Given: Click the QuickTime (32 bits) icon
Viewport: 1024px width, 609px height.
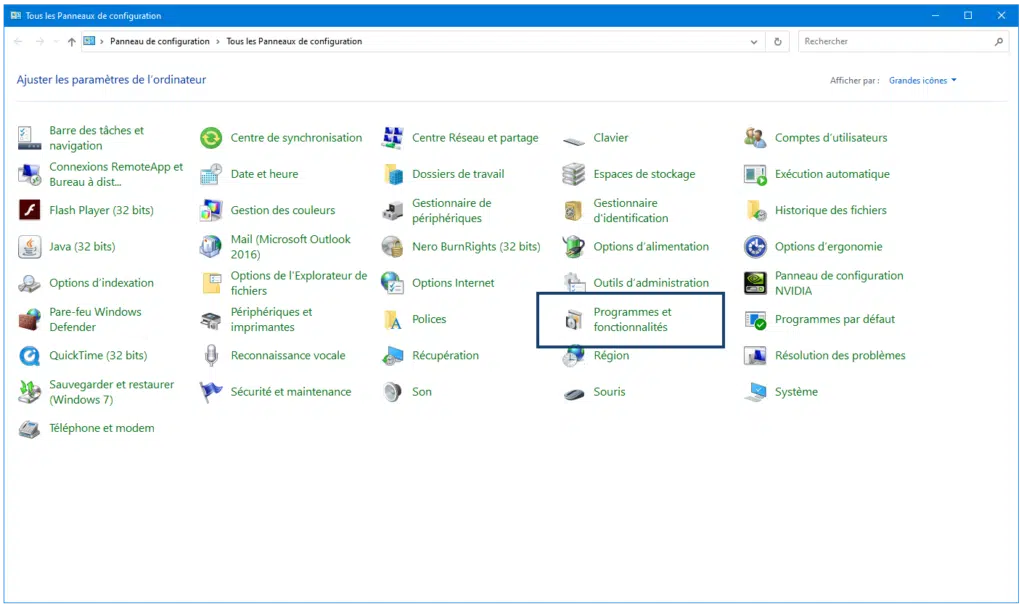Looking at the screenshot, I should pos(29,356).
